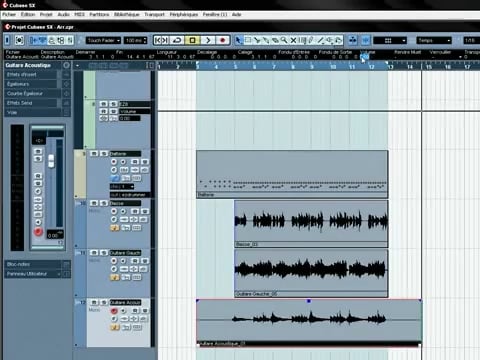Open the Transport menu

click(x=154, y=14)
